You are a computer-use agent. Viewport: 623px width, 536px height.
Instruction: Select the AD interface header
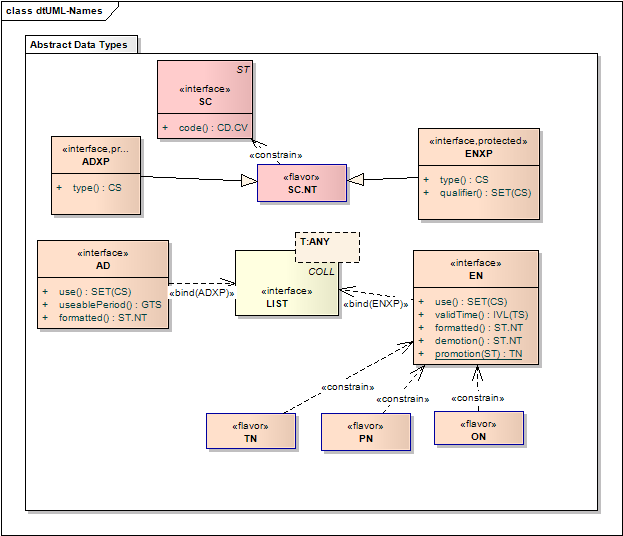pos(103,259)
